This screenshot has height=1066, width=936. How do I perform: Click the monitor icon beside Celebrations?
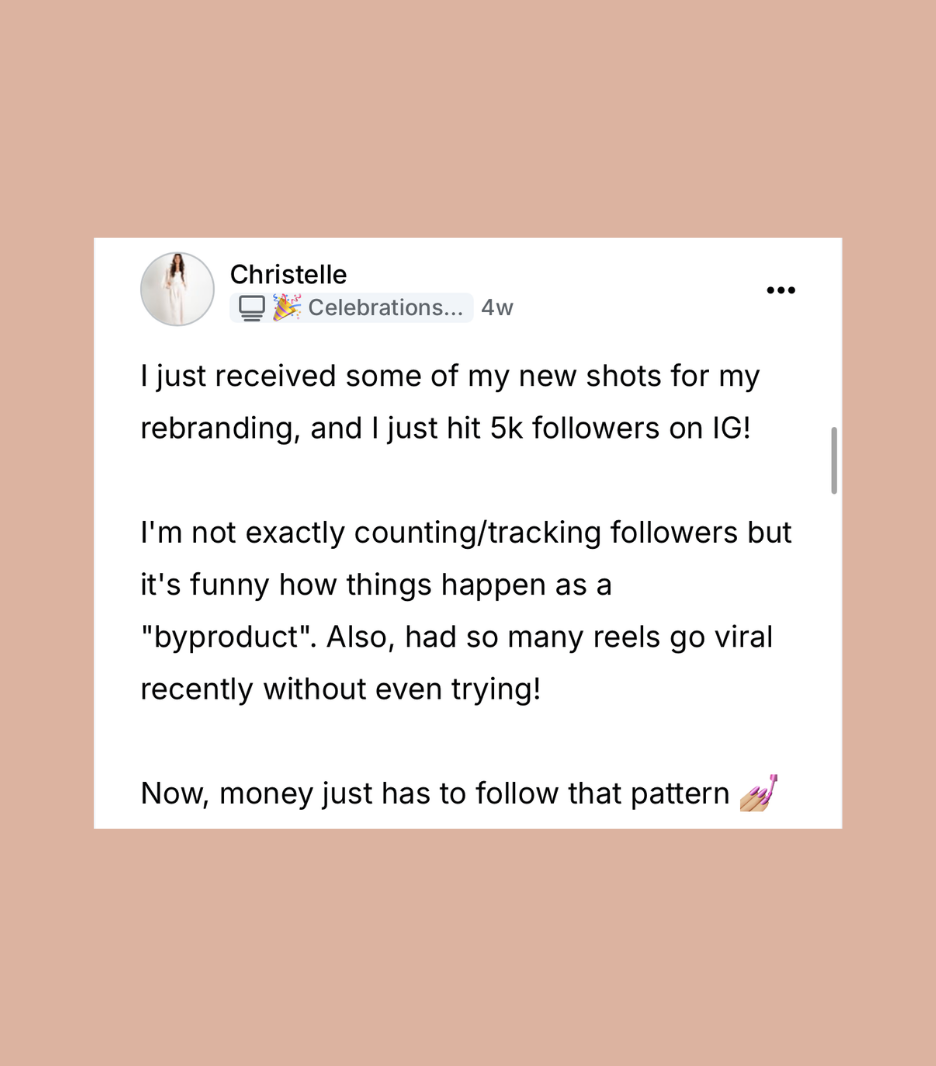(251, 308)
